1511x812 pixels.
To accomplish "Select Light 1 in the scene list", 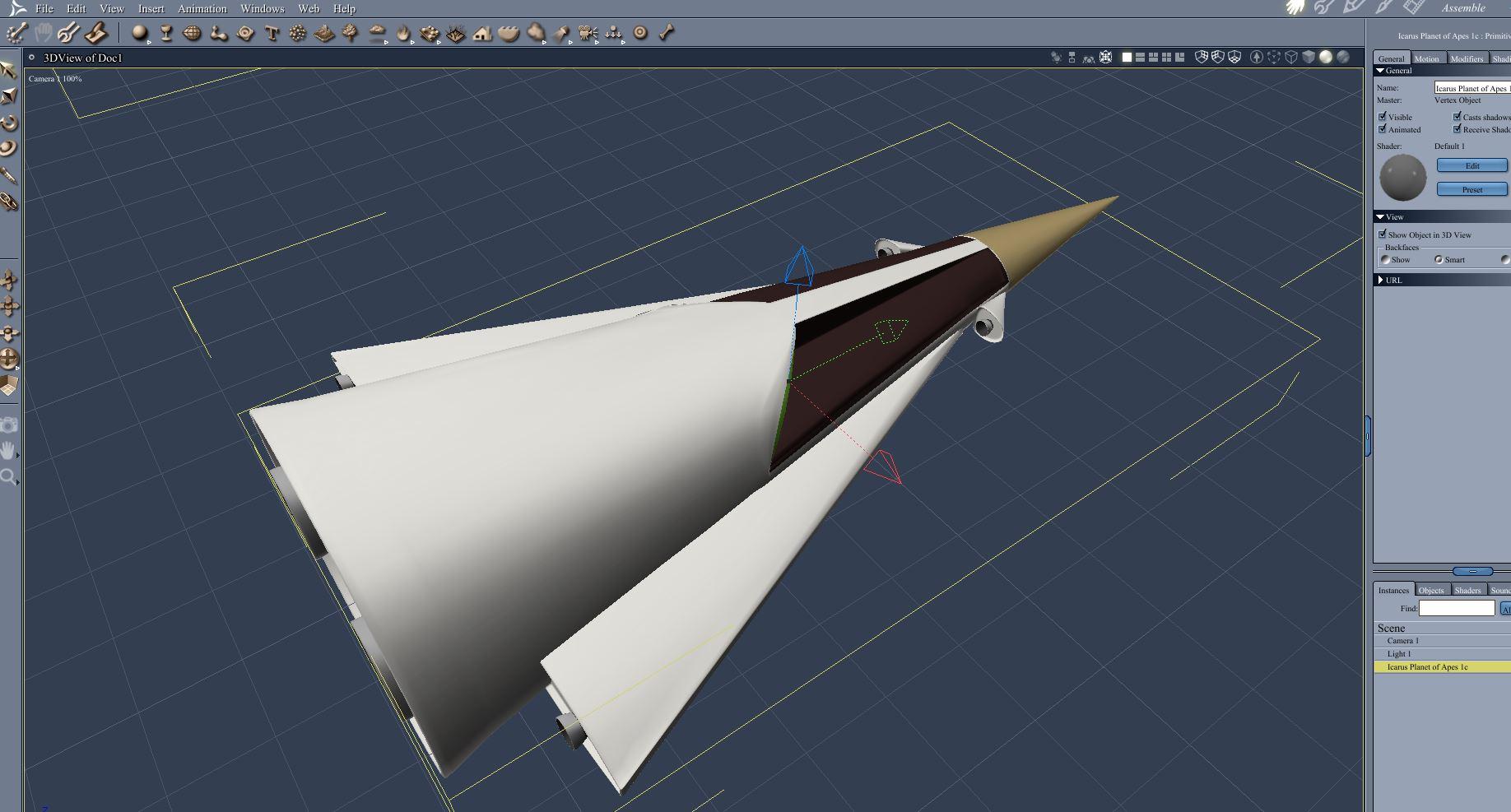I will coord(1442,653).
